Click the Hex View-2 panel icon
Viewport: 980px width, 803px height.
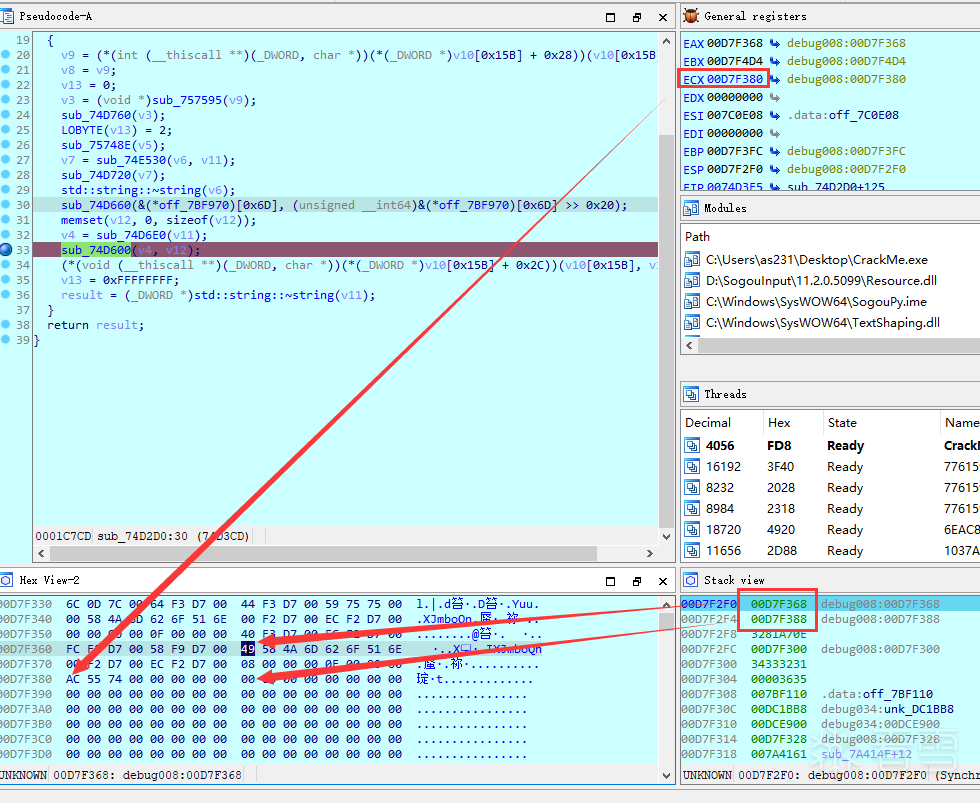(6, 581)
